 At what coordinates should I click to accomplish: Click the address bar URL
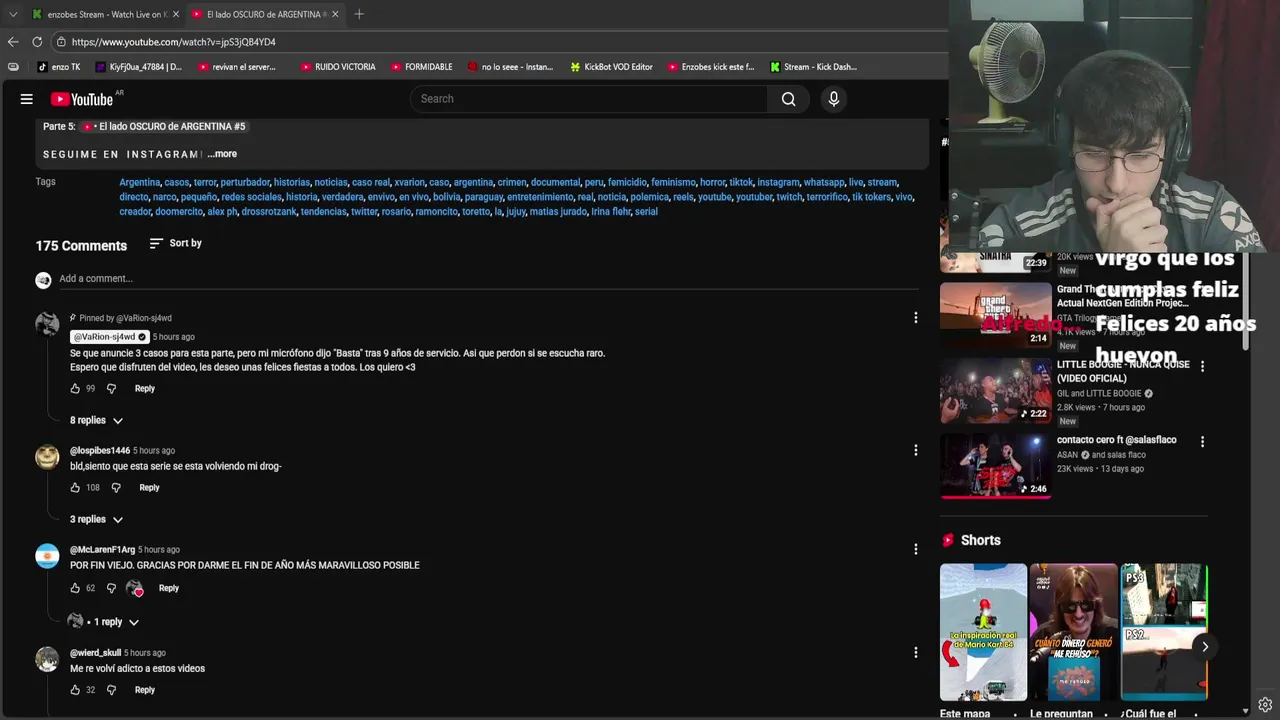pos(174,42)
